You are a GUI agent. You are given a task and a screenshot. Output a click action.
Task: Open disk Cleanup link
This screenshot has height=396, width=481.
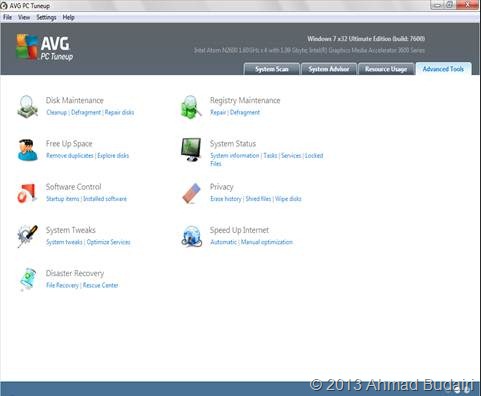57,112
